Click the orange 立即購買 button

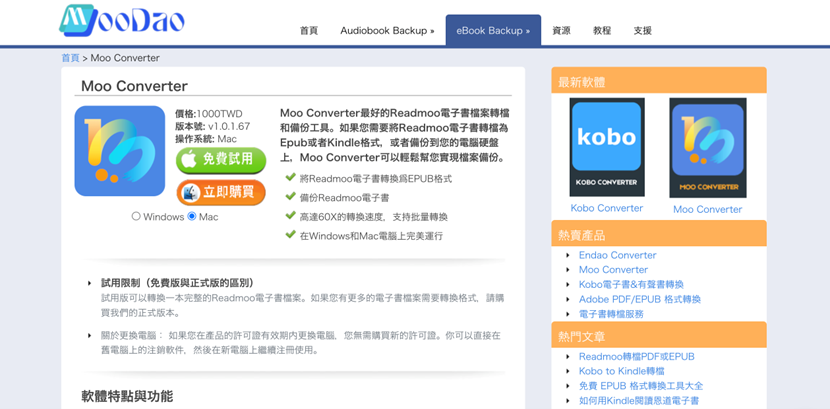click(221, 192)
